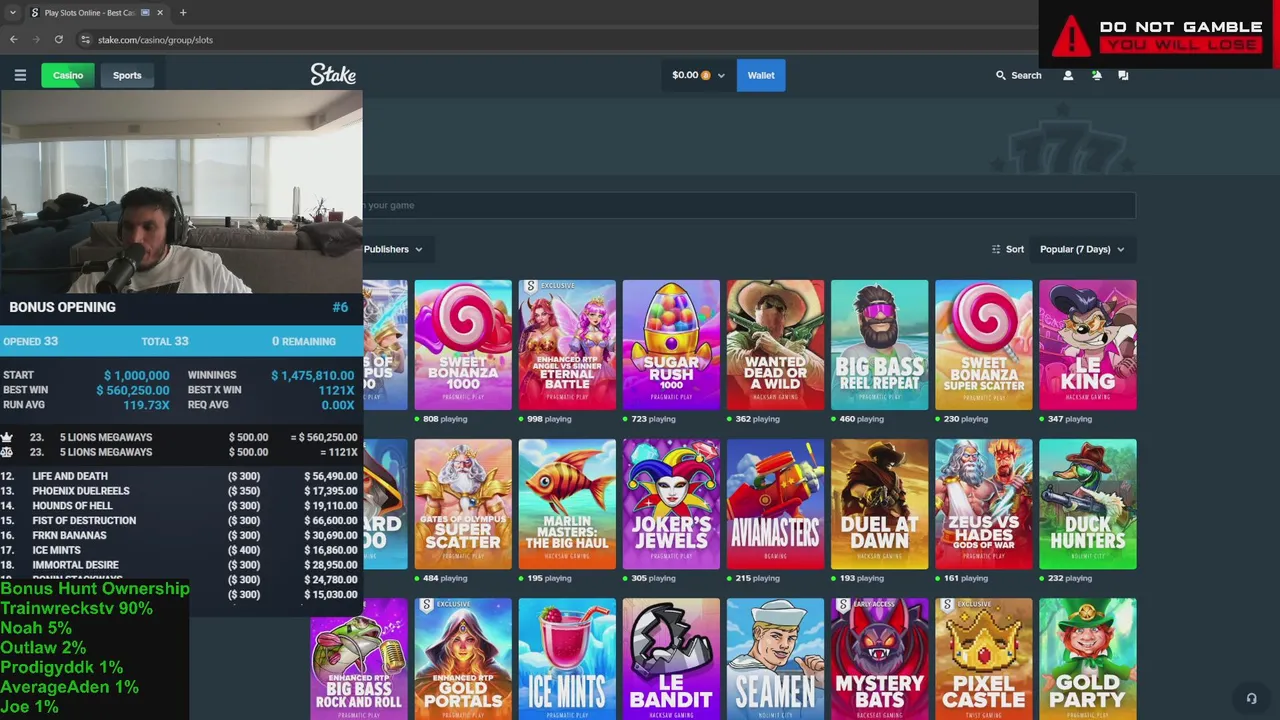
Task: Open Gold Party game
Action: point(1087,659)
